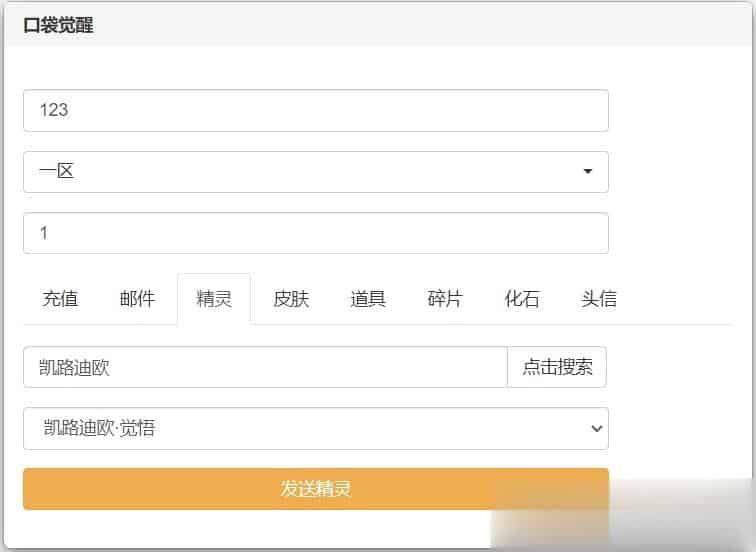Focus the 凯路迪欧 search text box

click(265, 367)
